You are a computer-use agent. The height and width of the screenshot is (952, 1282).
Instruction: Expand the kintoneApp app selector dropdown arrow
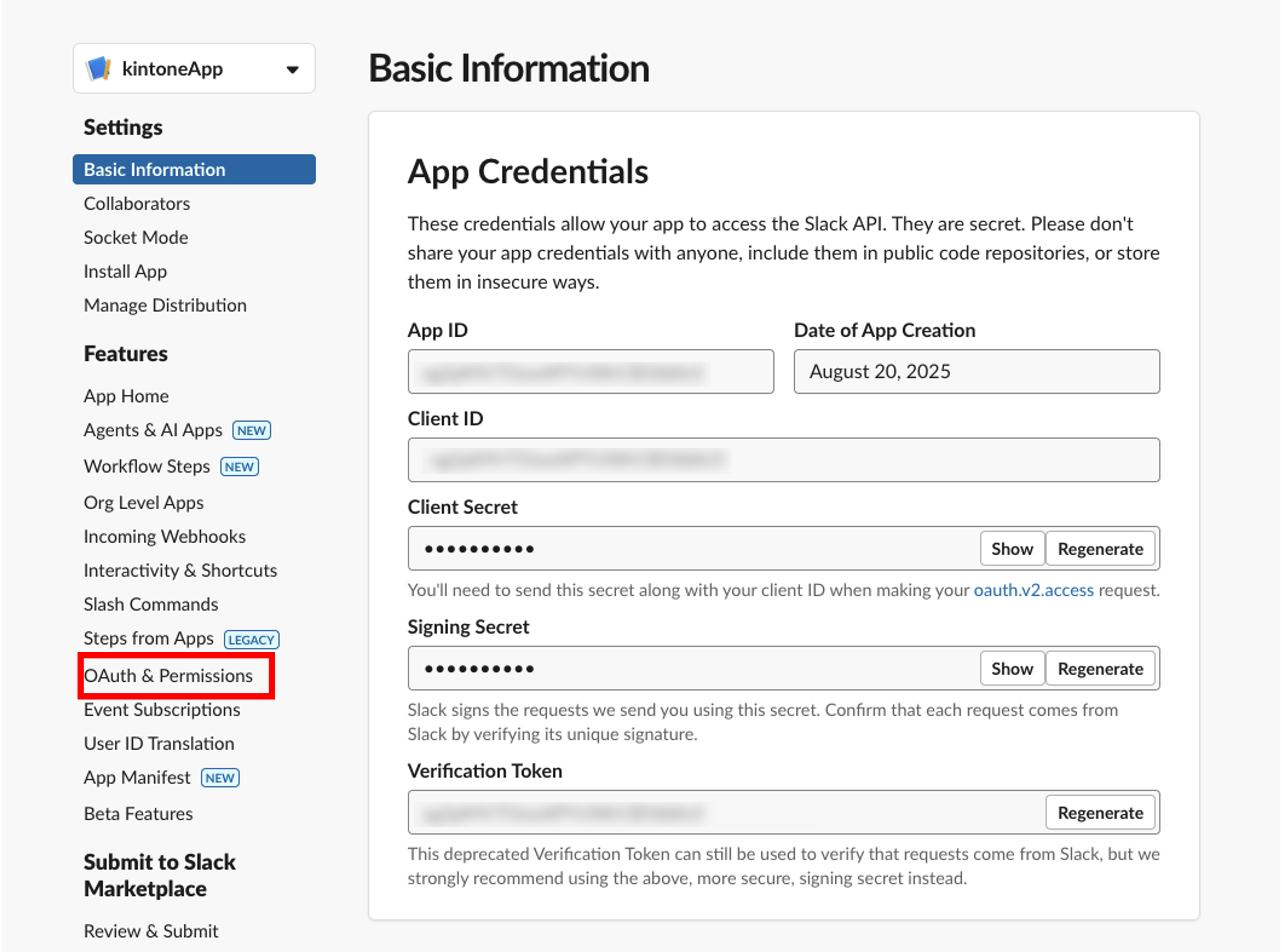[x=293, y=70]
